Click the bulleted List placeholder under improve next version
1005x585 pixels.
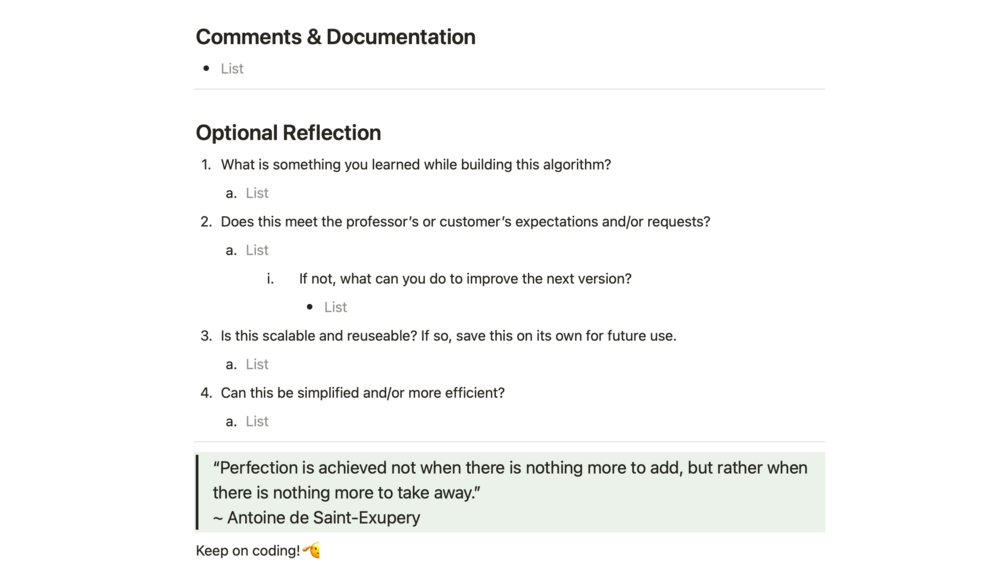click(x=335, y=307)
